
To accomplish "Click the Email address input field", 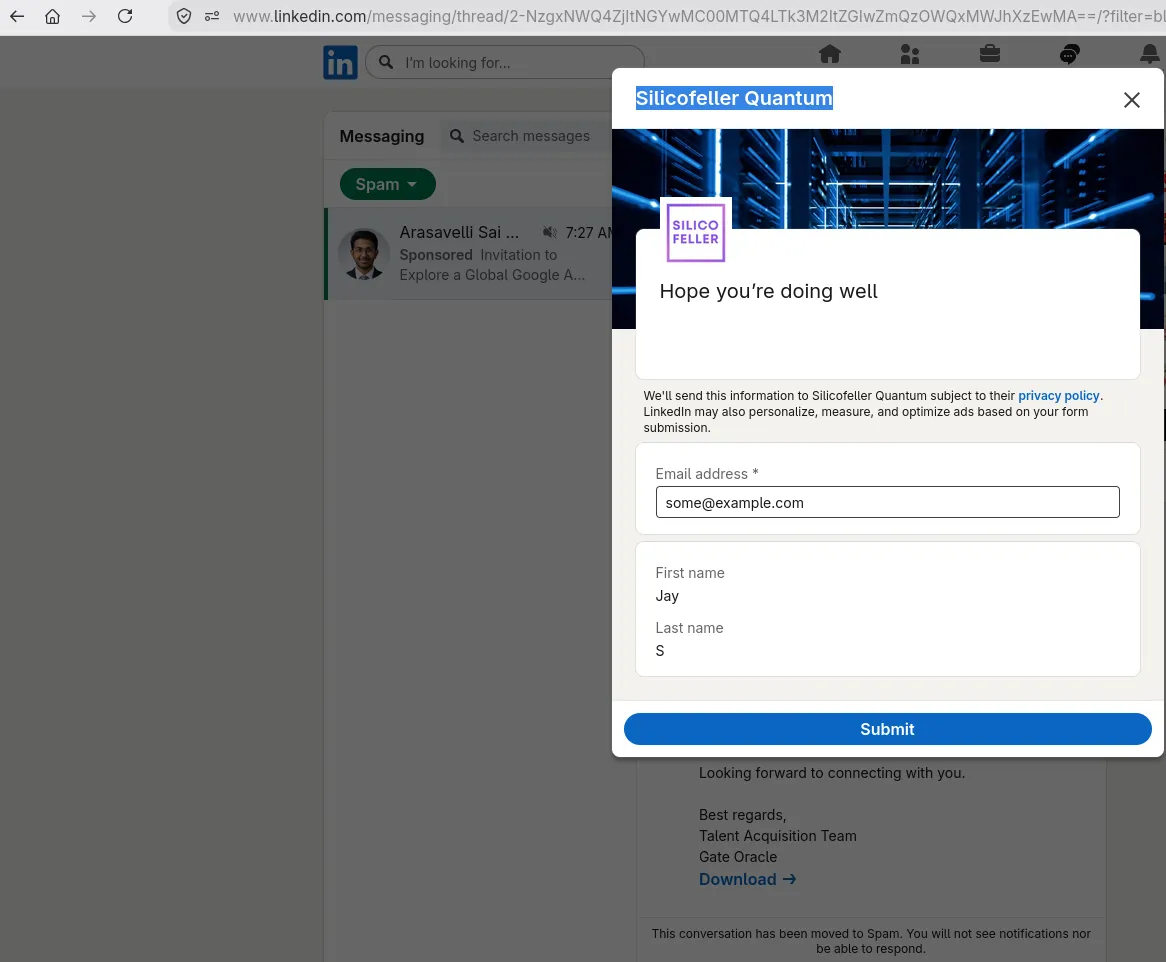I will (887, 503).
